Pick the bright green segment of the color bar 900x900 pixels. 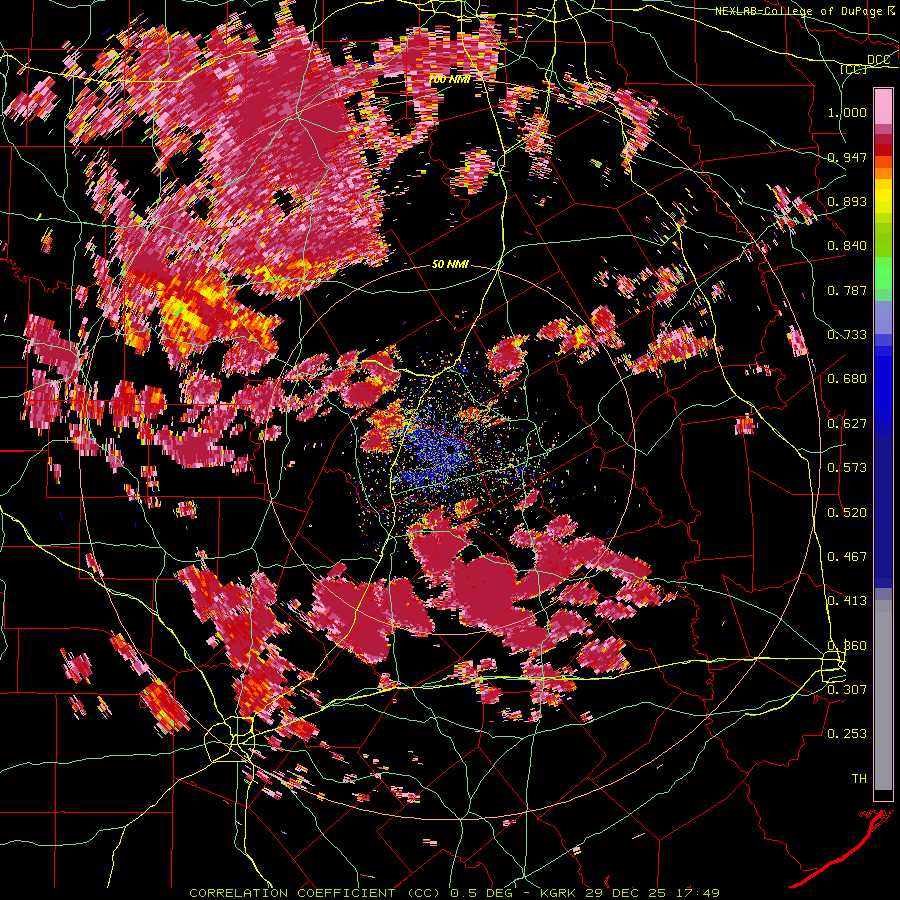click(x=883, y=272)
